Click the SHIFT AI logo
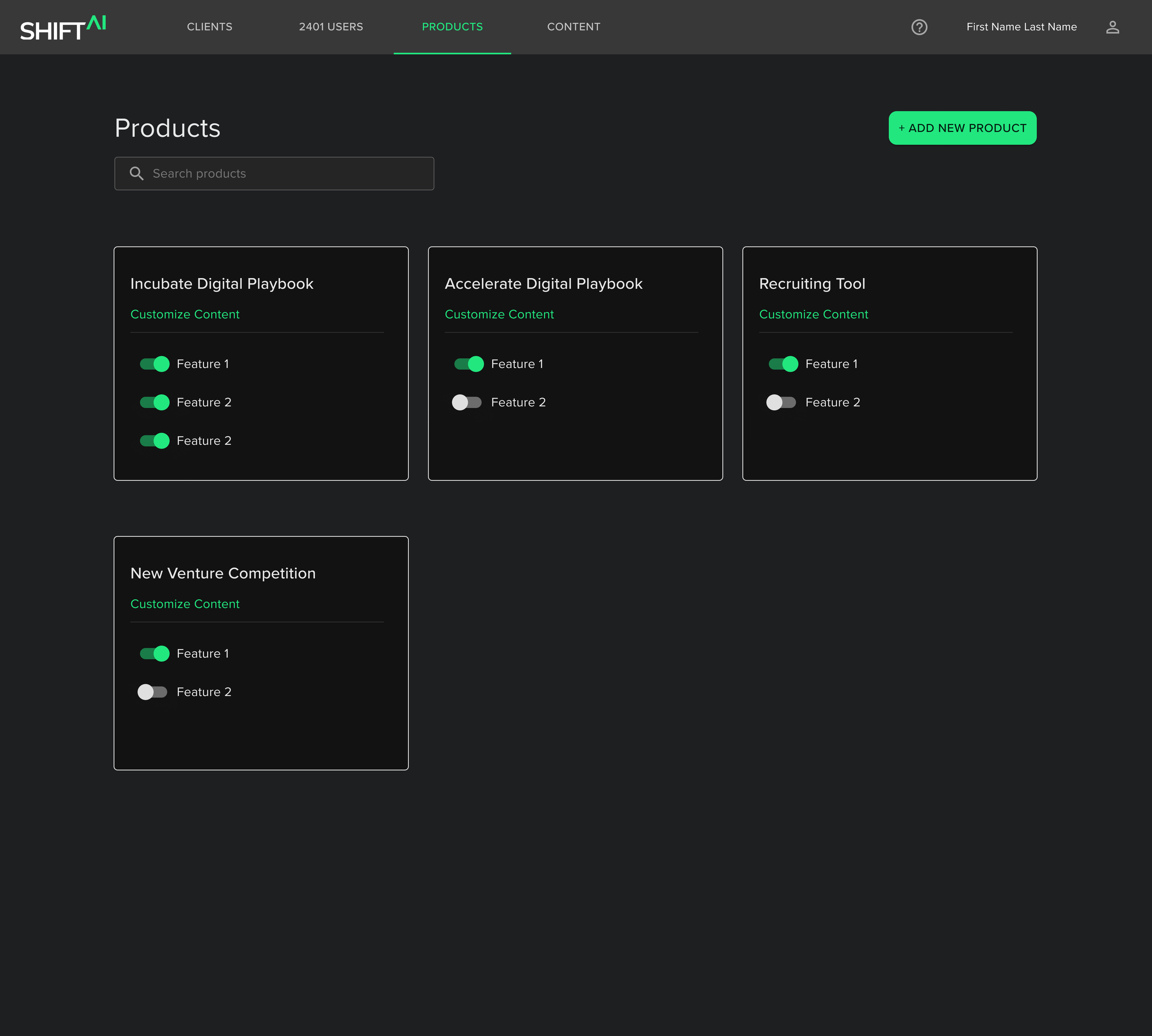Viewport: 1152px width, 1036px height. click(x=63, y=28)
